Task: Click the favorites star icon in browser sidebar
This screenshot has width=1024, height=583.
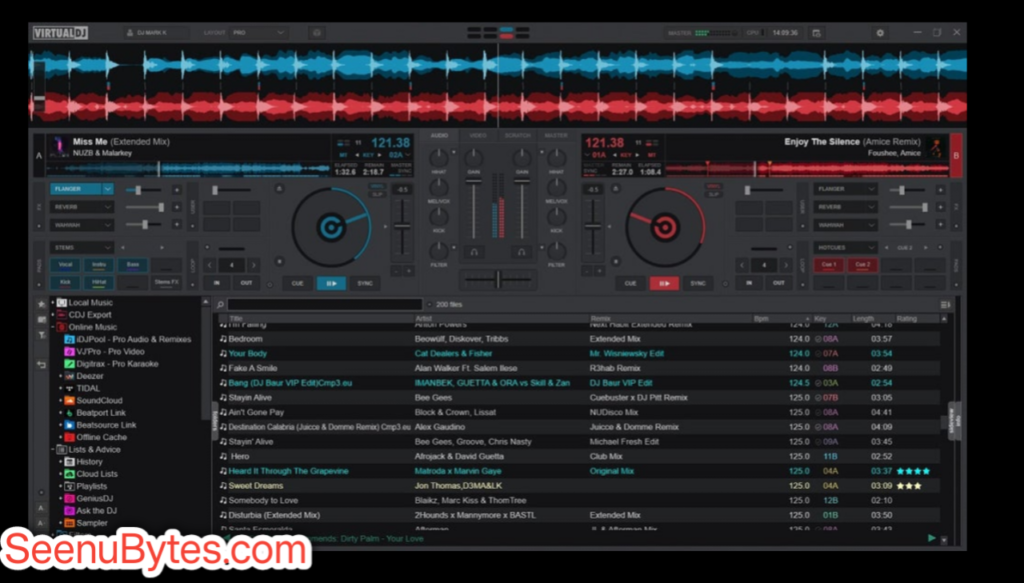Action: click(x=41, y=304)
